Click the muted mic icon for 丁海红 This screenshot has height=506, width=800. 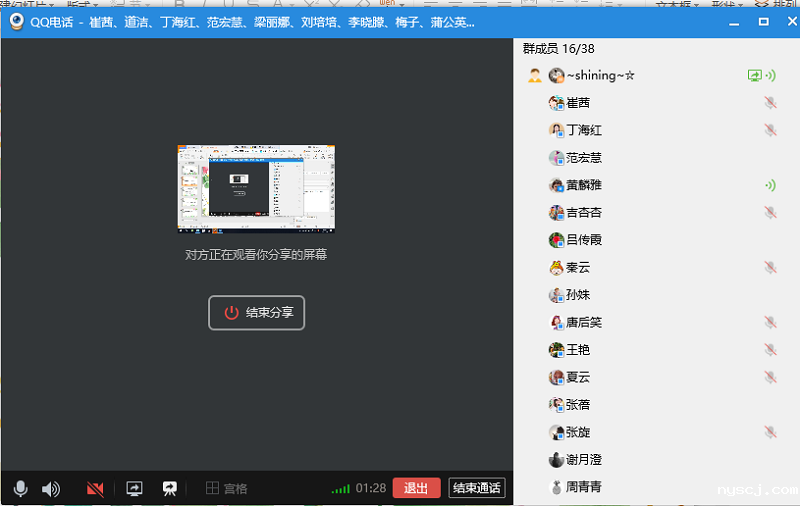770,131
